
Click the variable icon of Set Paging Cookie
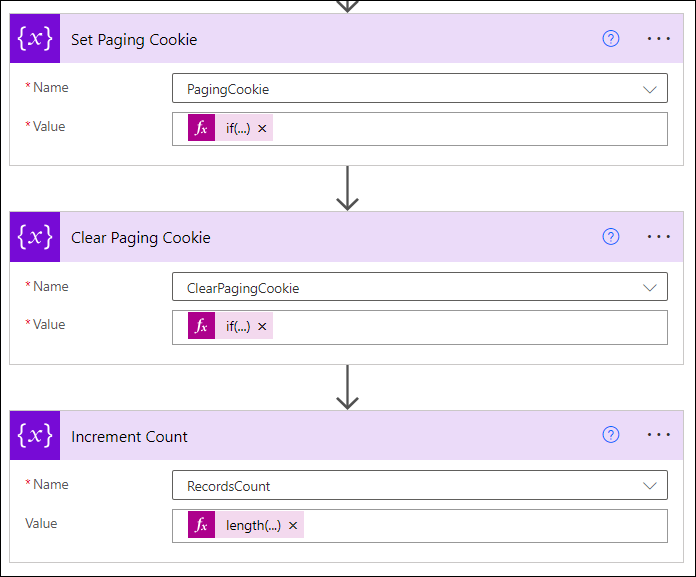tap(35, 39)
